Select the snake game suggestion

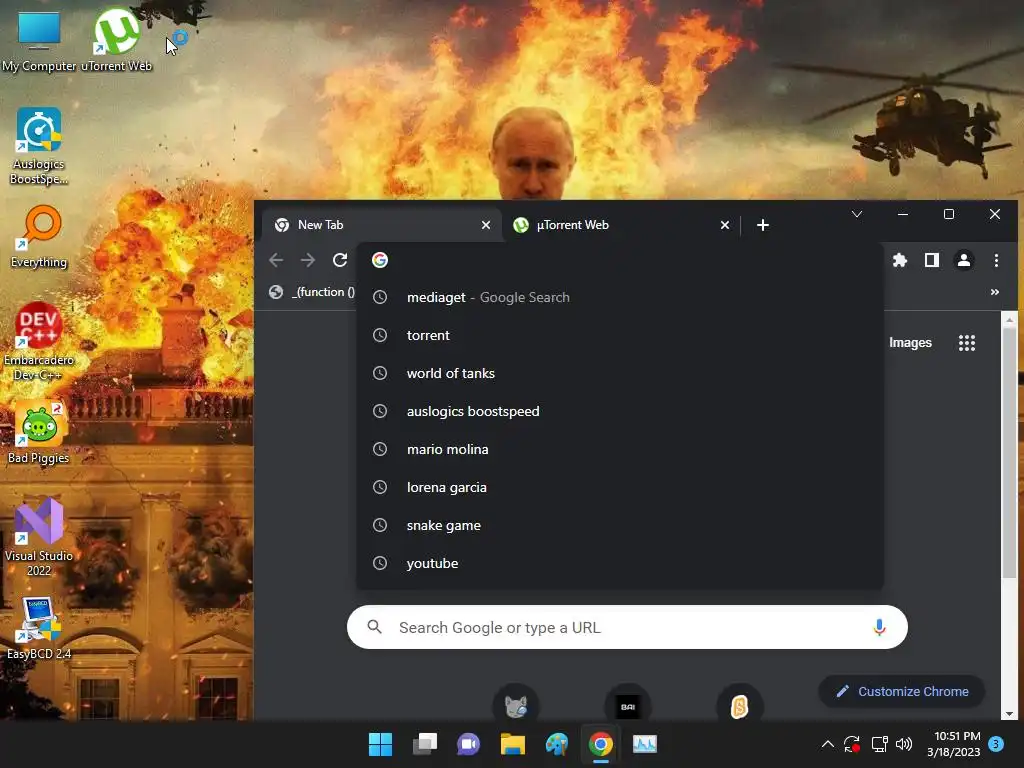[620, 525]
